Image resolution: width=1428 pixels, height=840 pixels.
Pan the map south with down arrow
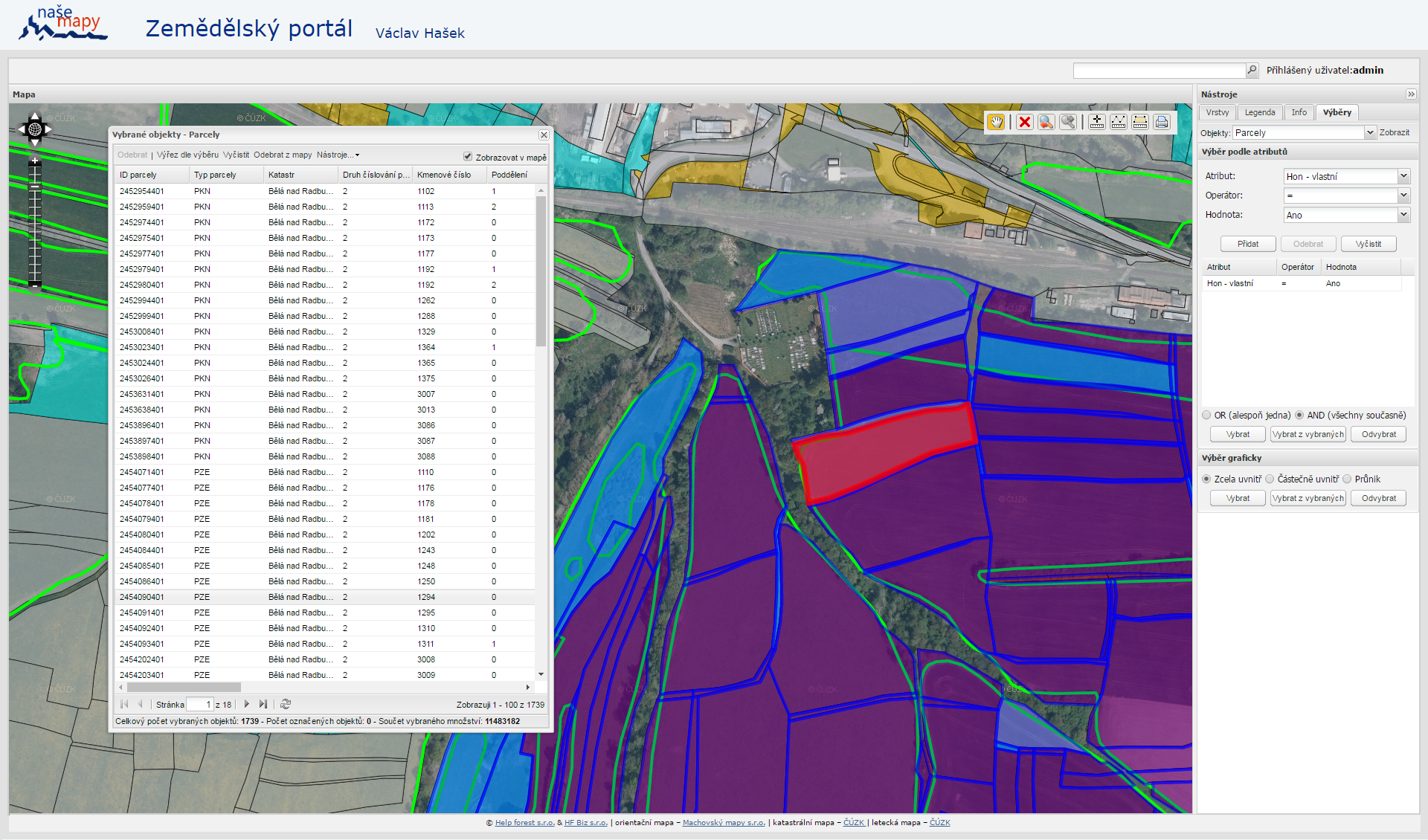[34, 142]
